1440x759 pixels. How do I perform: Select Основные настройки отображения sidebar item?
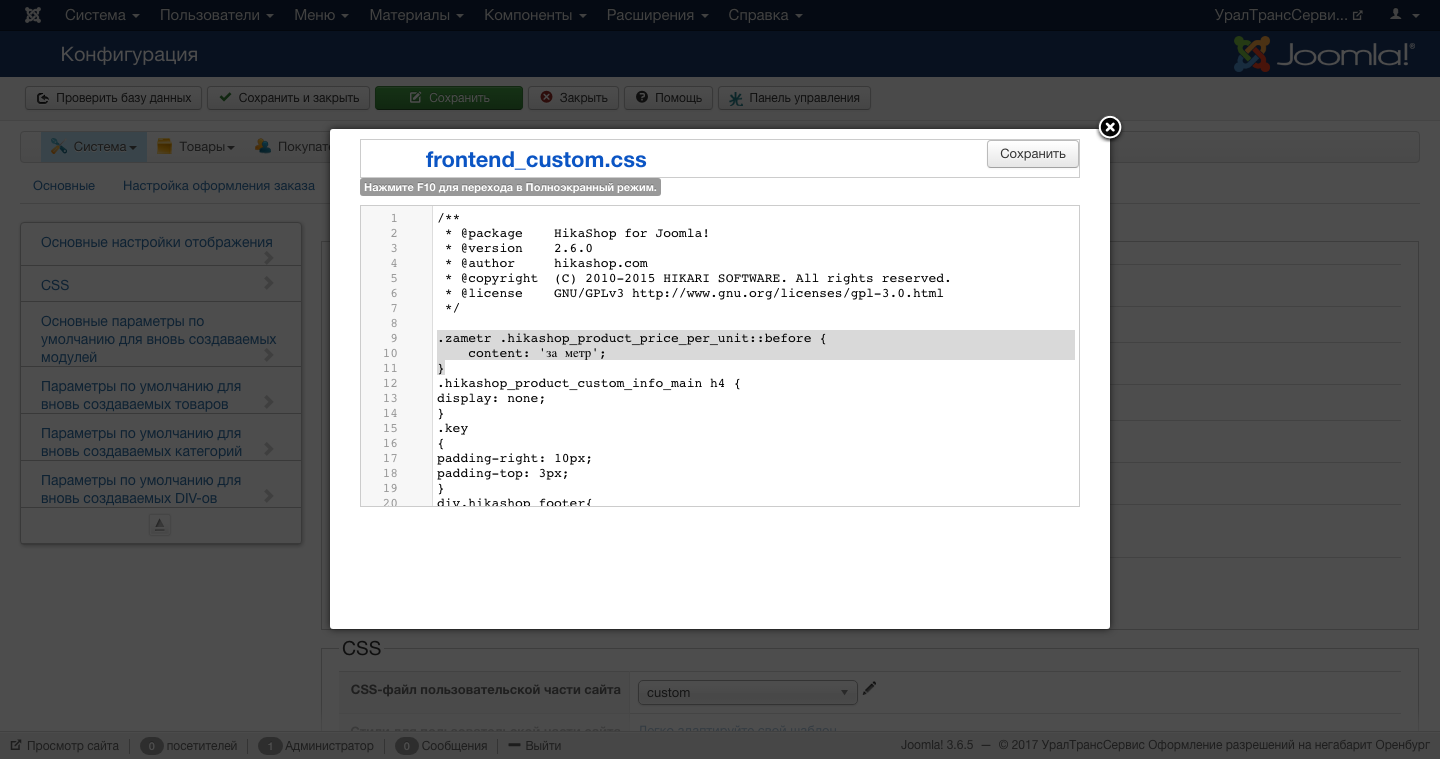(161, 243)
